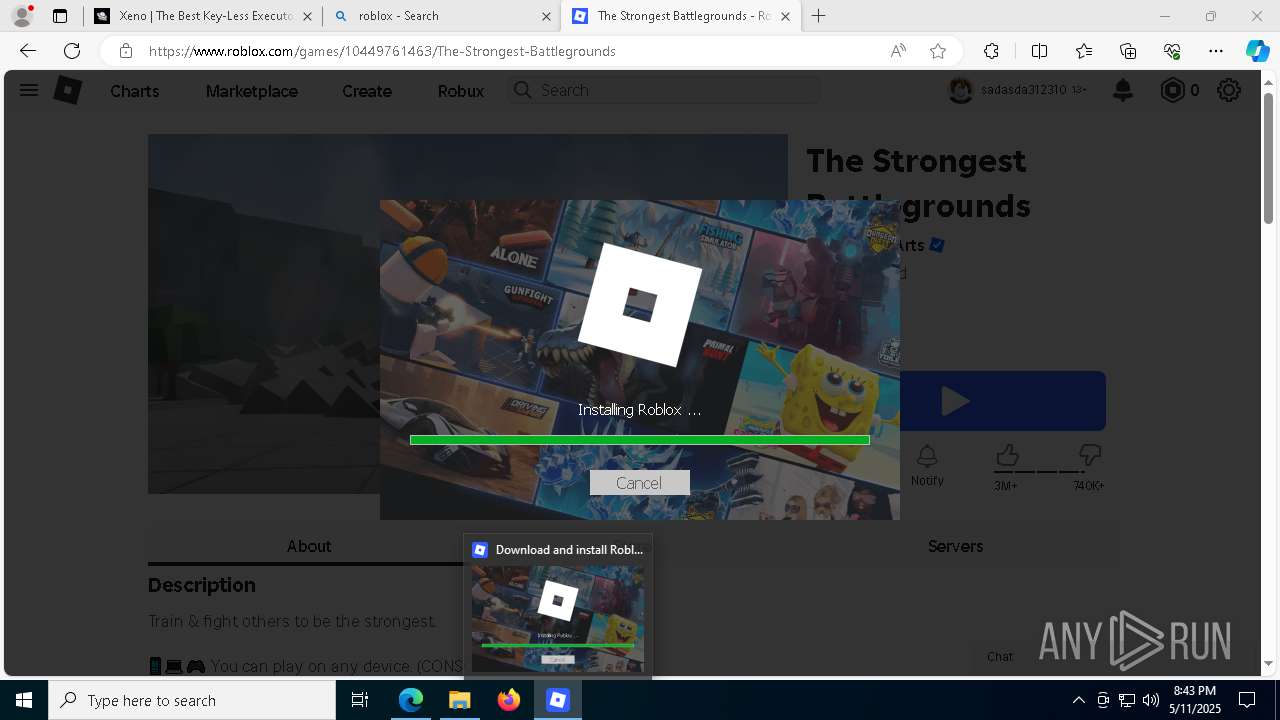Screen dimensions: 1280x720
Task: Open the Roblox hamburger navigation menu
Action: (x=29, y=90)
